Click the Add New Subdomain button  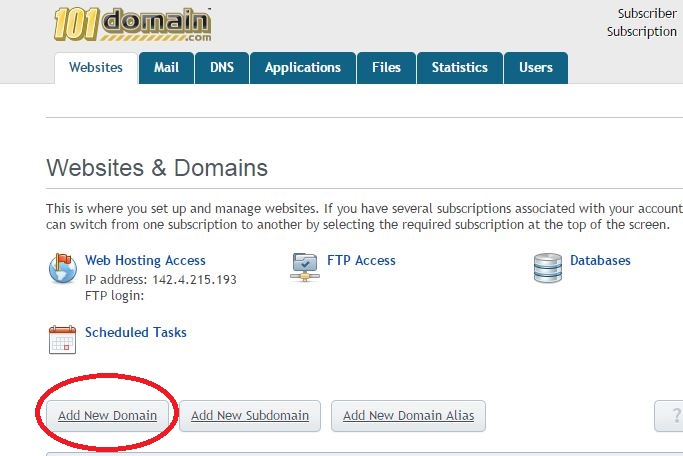250,416
